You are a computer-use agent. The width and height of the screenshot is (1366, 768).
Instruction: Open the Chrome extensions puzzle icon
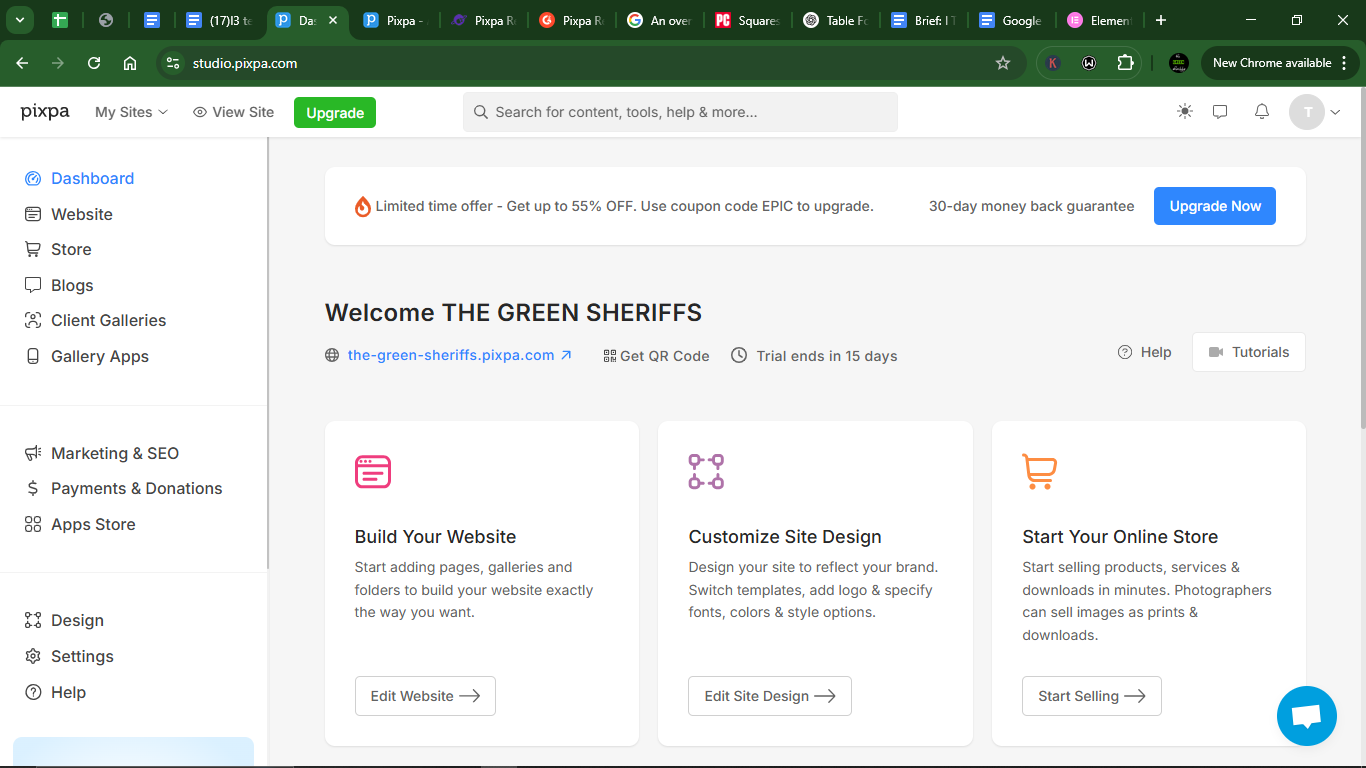coord(1126,63)
